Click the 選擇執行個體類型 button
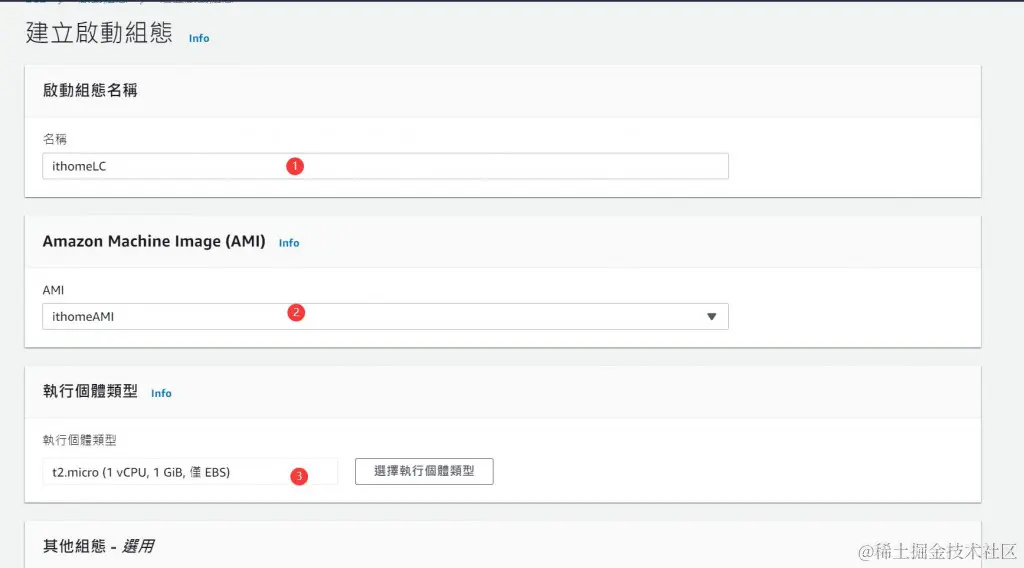Image resolution: width=1024 pixels, height=568 pixels. [424, 471]
